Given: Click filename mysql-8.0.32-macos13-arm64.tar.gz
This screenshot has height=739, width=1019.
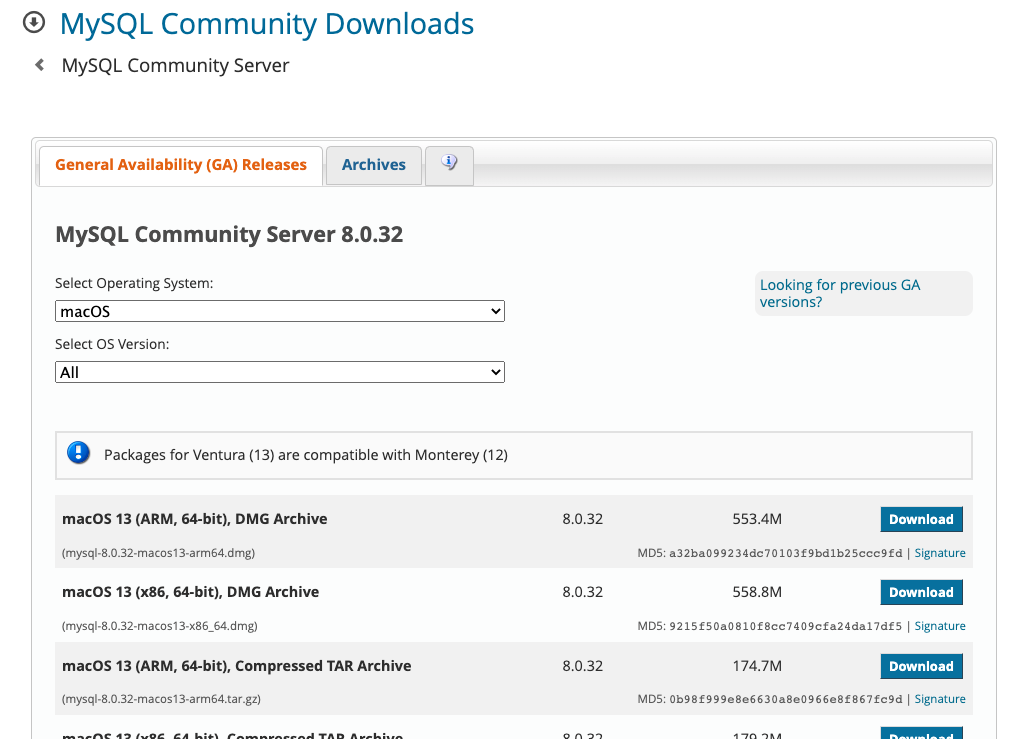Looking at the screenshot, I should pyautogui.click(x=161, y=699).
